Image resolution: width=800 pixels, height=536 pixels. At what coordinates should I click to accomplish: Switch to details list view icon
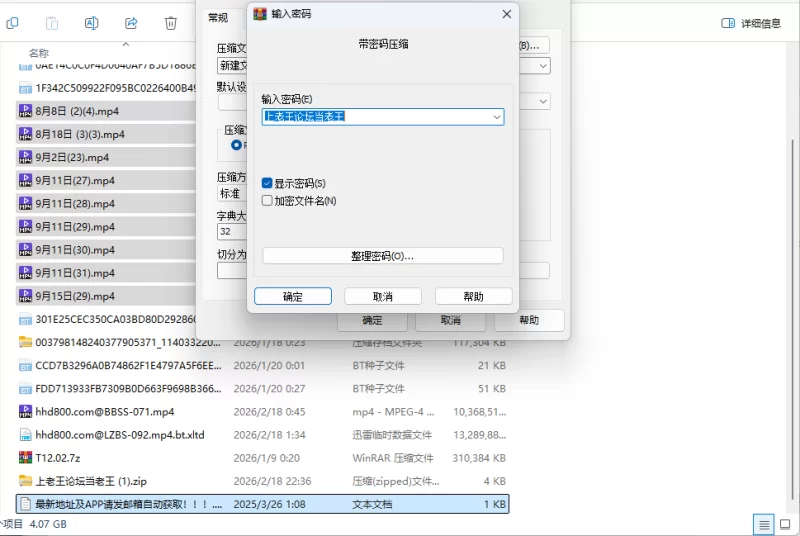(x=763, y=524)
